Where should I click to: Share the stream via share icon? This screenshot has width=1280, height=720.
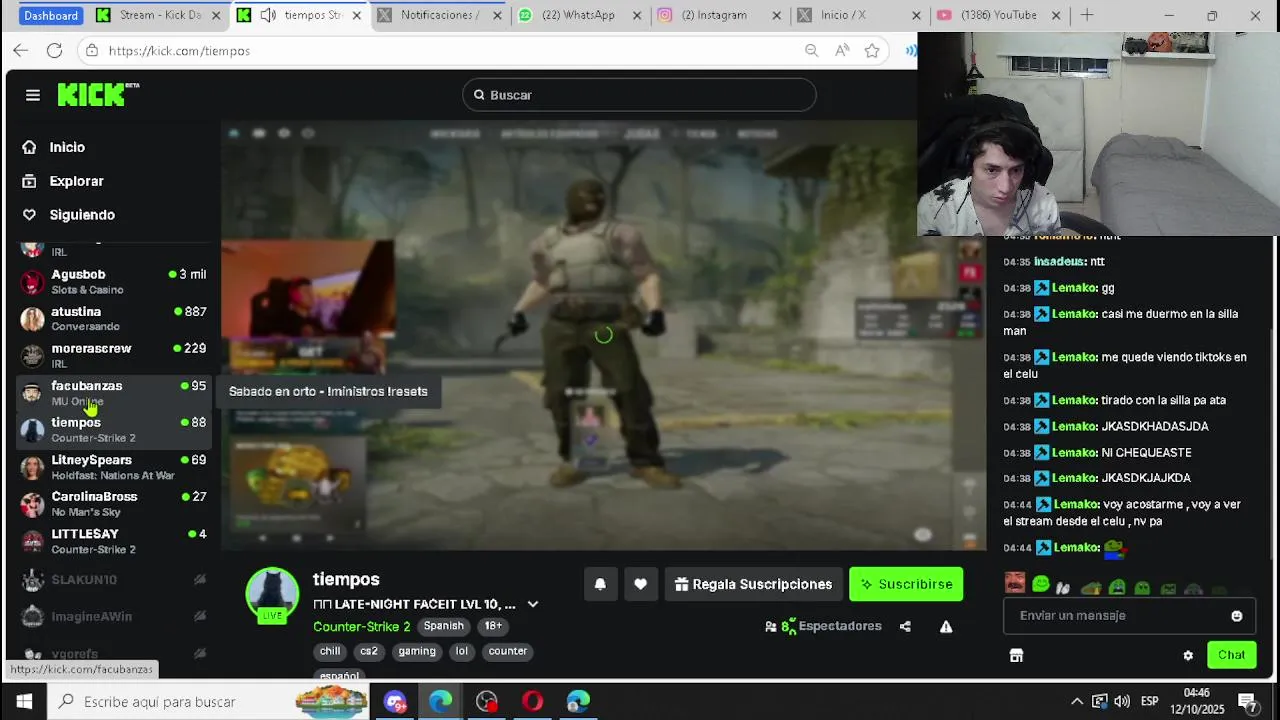point(905,627)
